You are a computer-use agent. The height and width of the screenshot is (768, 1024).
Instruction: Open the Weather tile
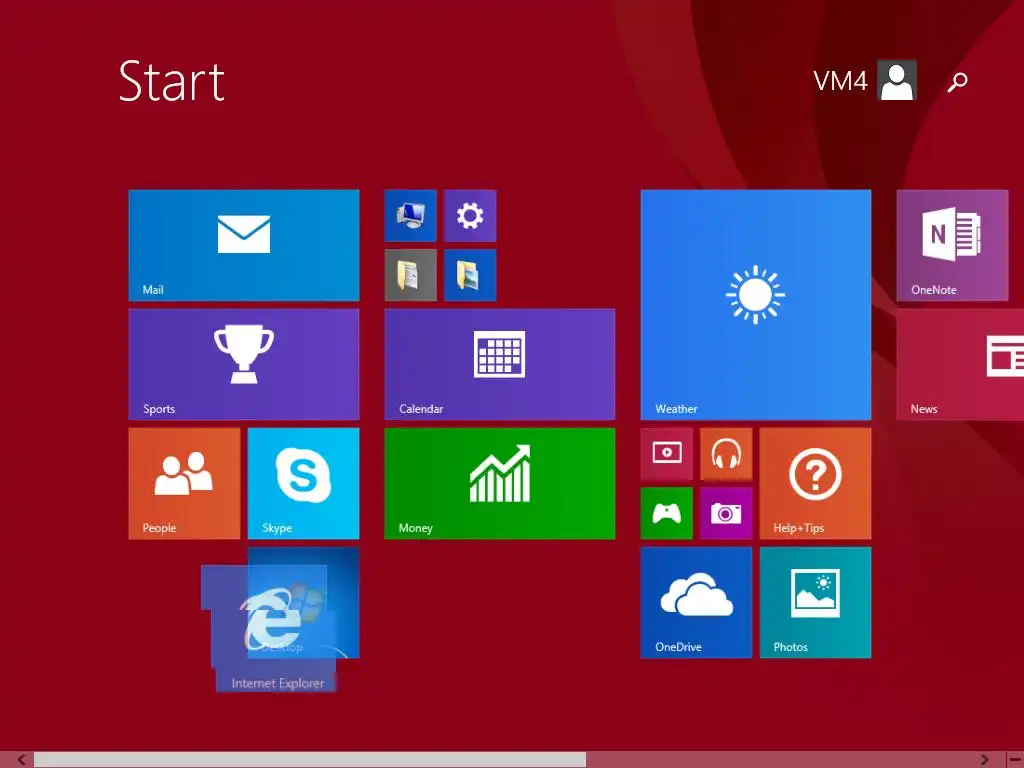tap(756, 305)
